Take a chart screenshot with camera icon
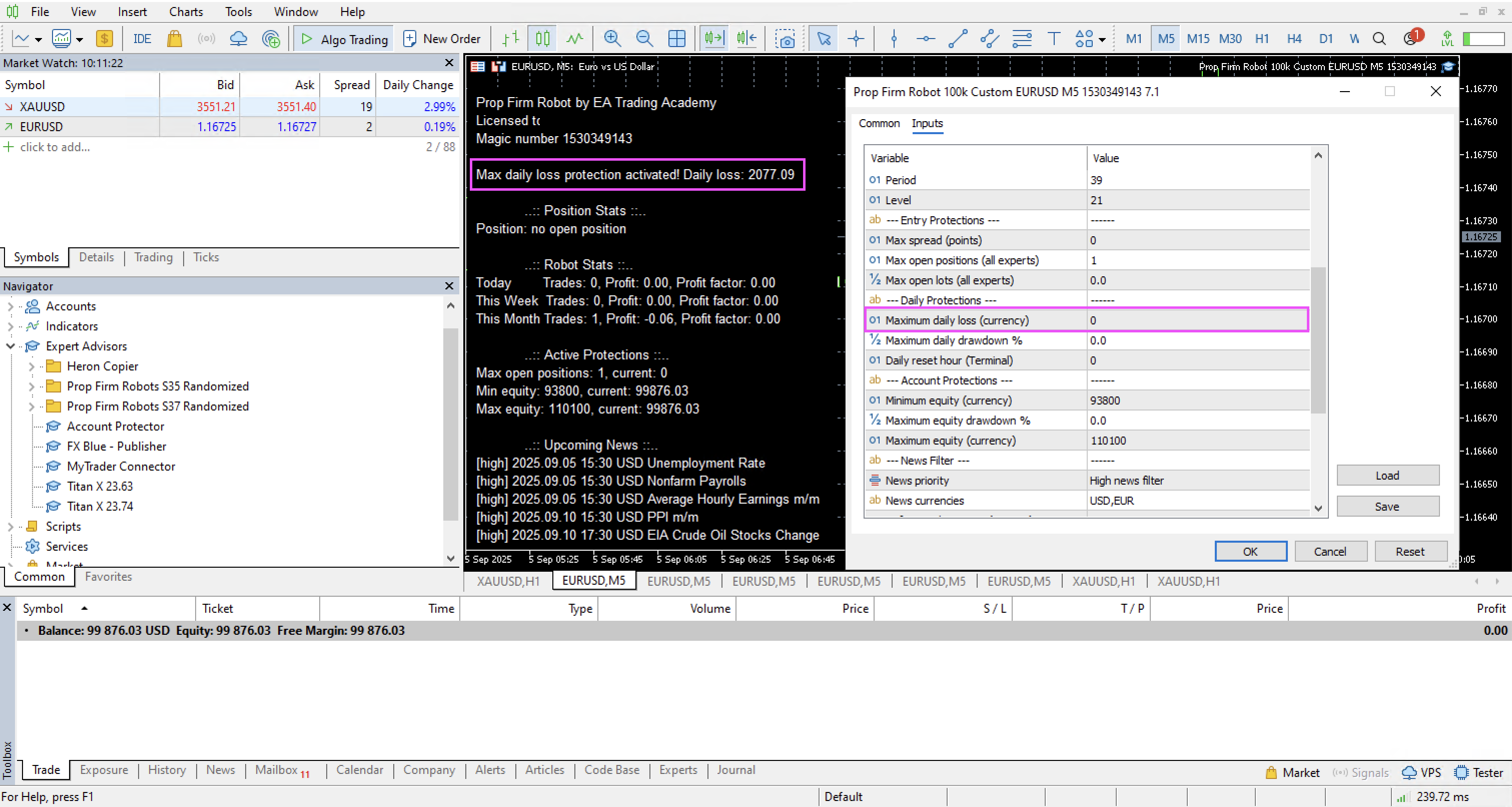 pos(785,39)
